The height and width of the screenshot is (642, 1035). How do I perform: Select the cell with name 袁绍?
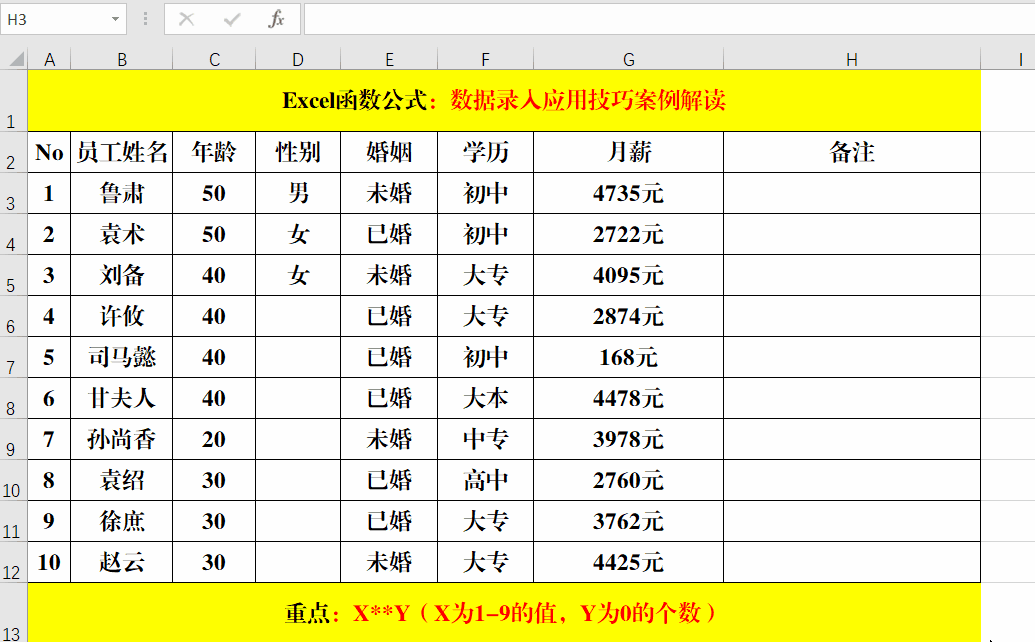[122, 480]
